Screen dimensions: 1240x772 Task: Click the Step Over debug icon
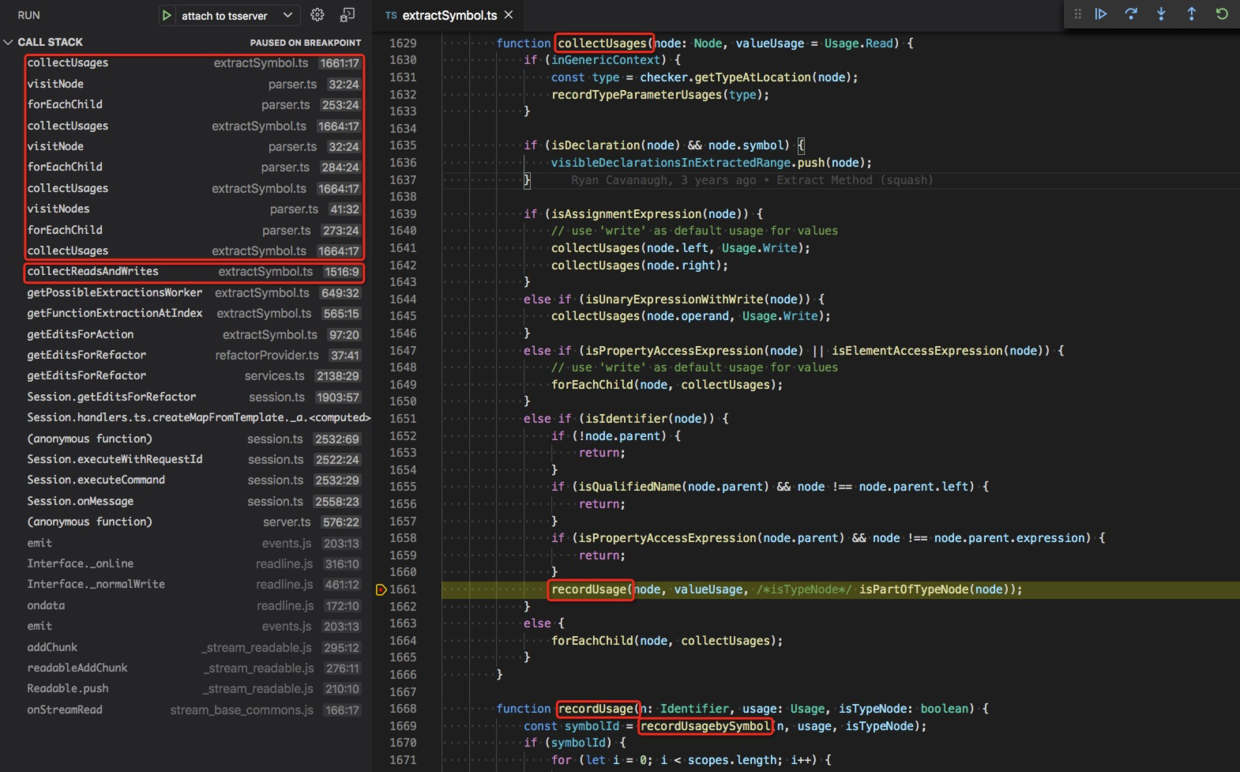(1131, 13)
